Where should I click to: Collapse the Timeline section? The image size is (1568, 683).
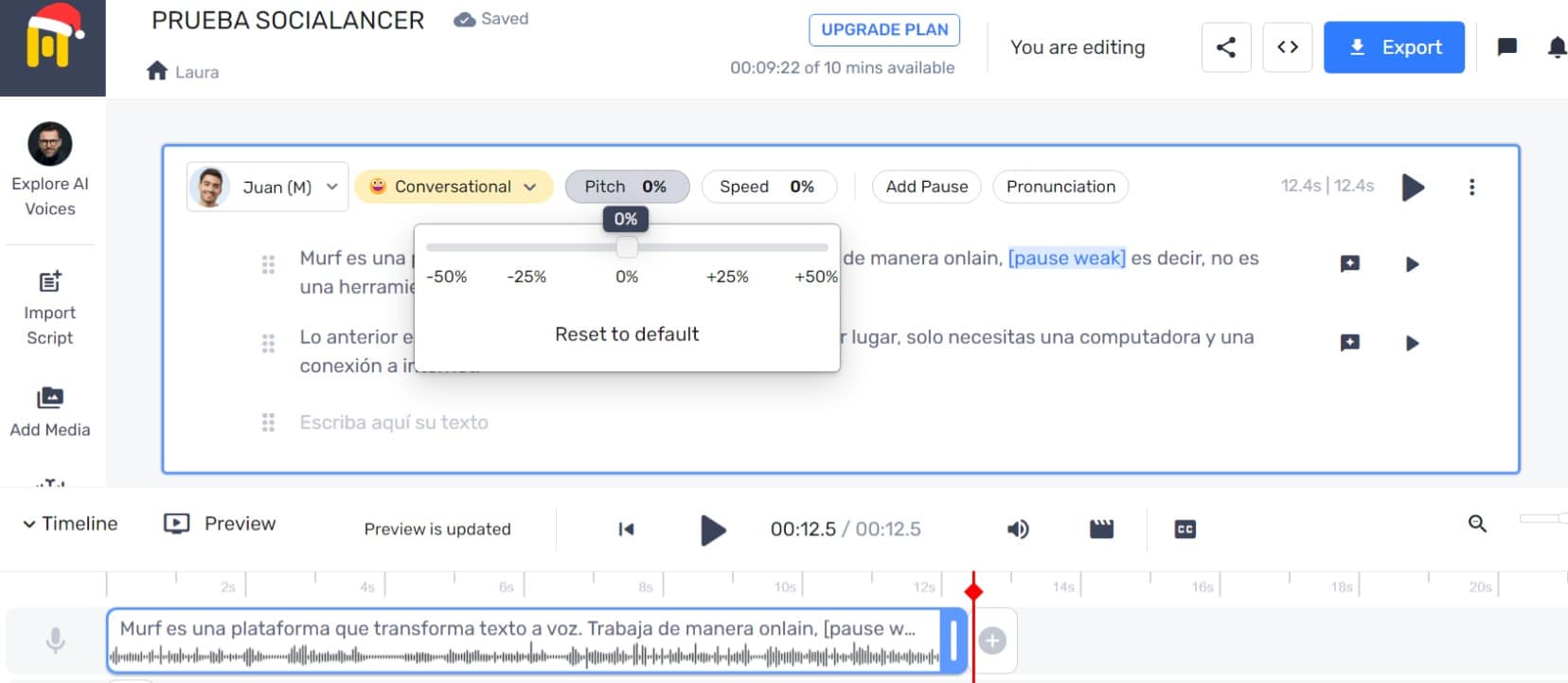(70, 524)
